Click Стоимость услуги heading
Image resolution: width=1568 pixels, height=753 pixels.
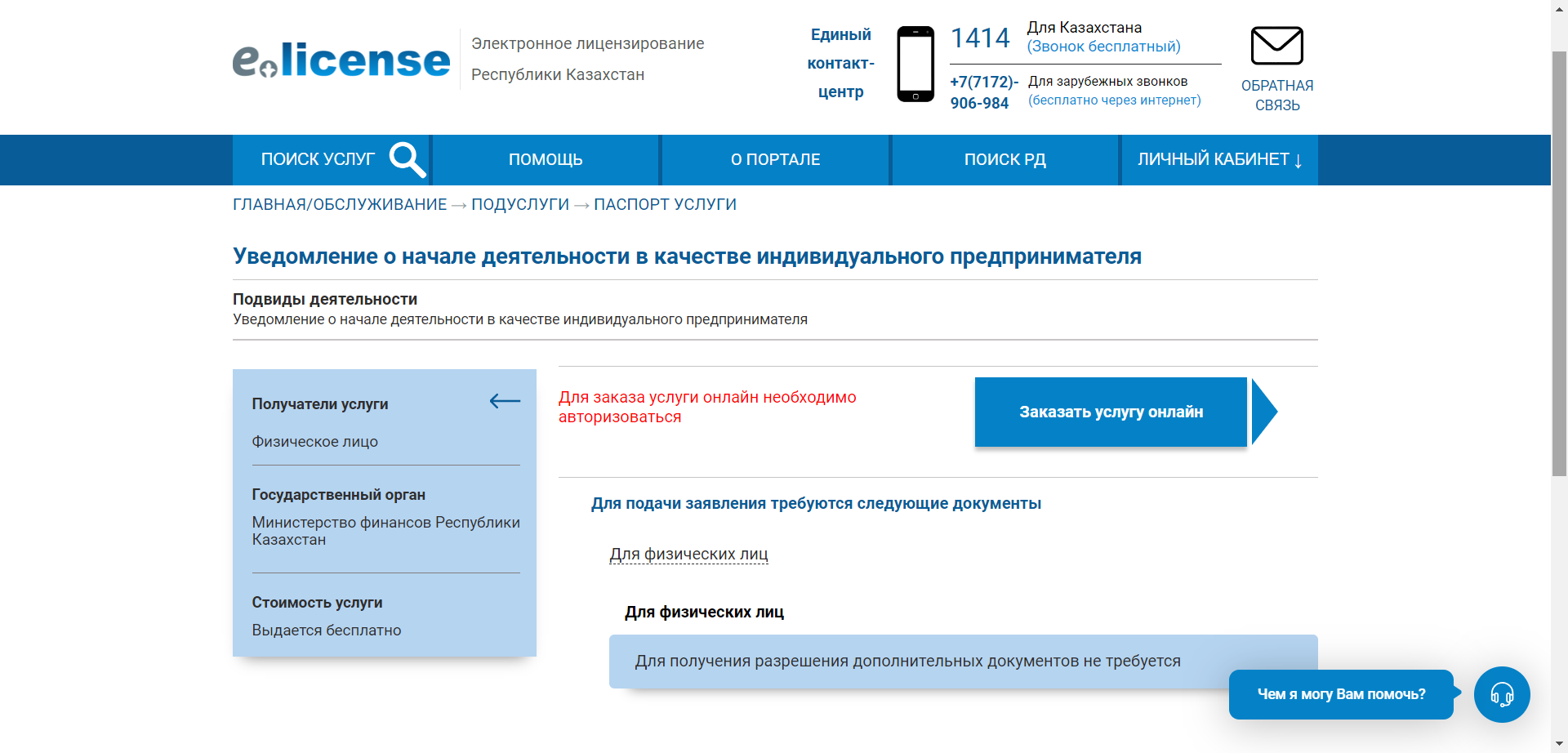[317, 603]
